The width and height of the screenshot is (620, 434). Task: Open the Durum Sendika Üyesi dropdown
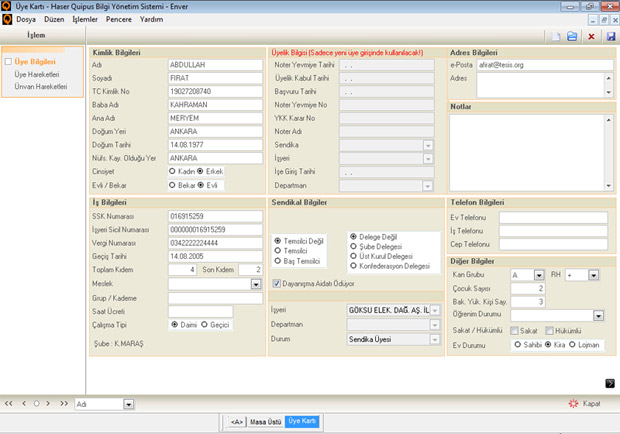pos(433,339)
